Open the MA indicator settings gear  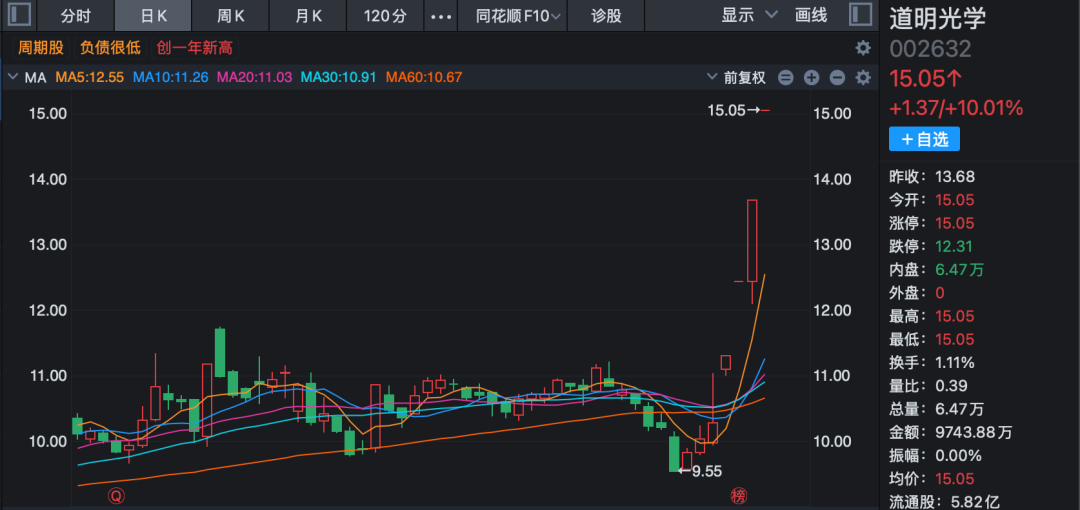pyautogui.click(x=862, y=77)
